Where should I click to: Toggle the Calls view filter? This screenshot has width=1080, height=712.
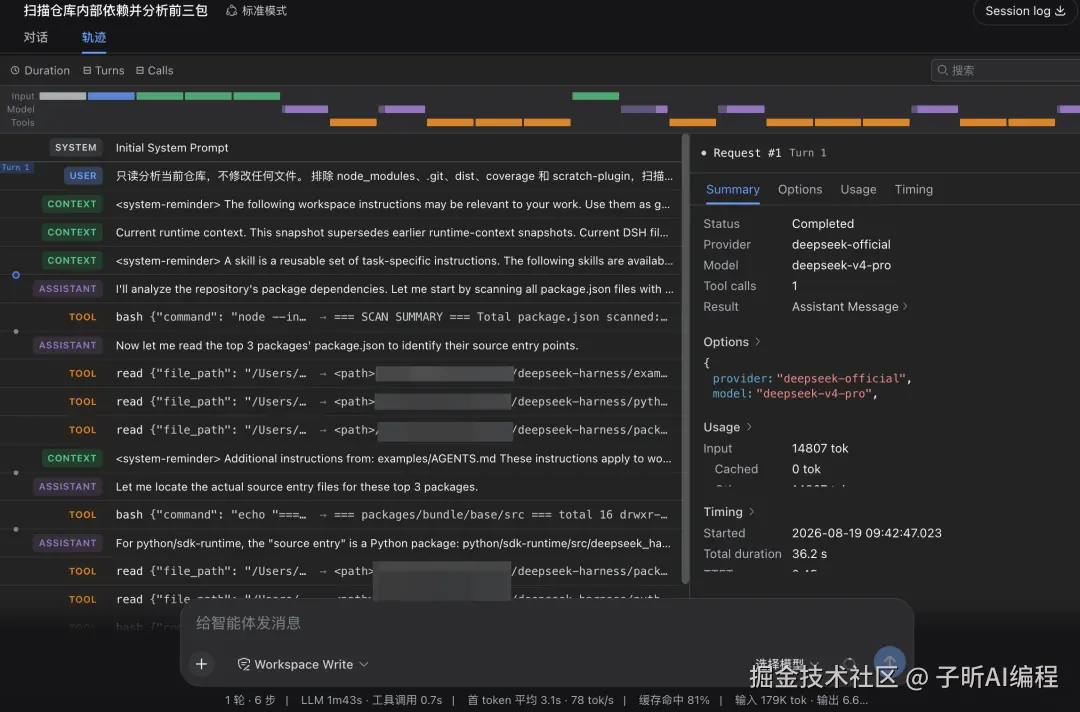click(154, 70)
